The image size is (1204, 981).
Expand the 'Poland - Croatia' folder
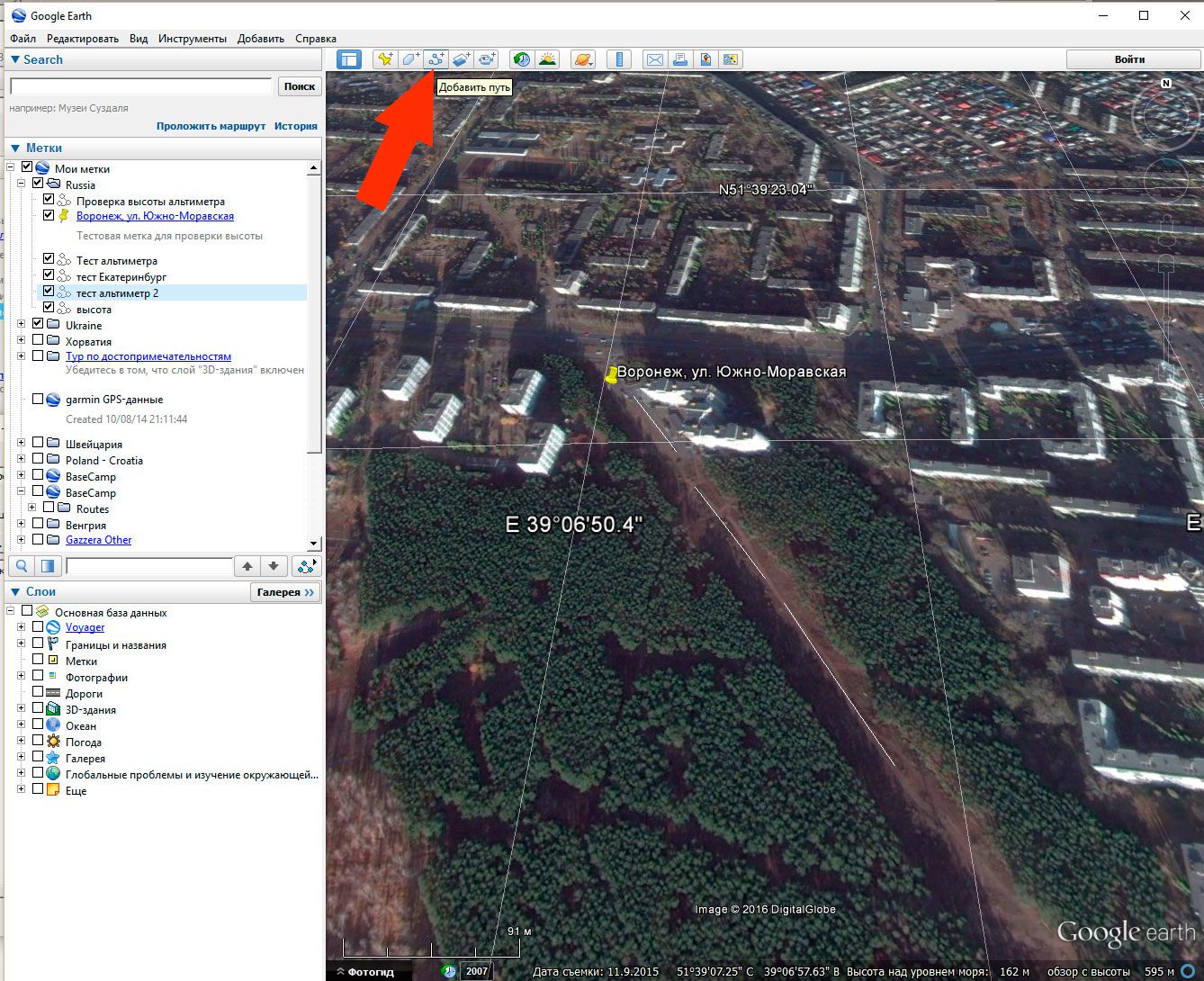[x=22, y=459]
